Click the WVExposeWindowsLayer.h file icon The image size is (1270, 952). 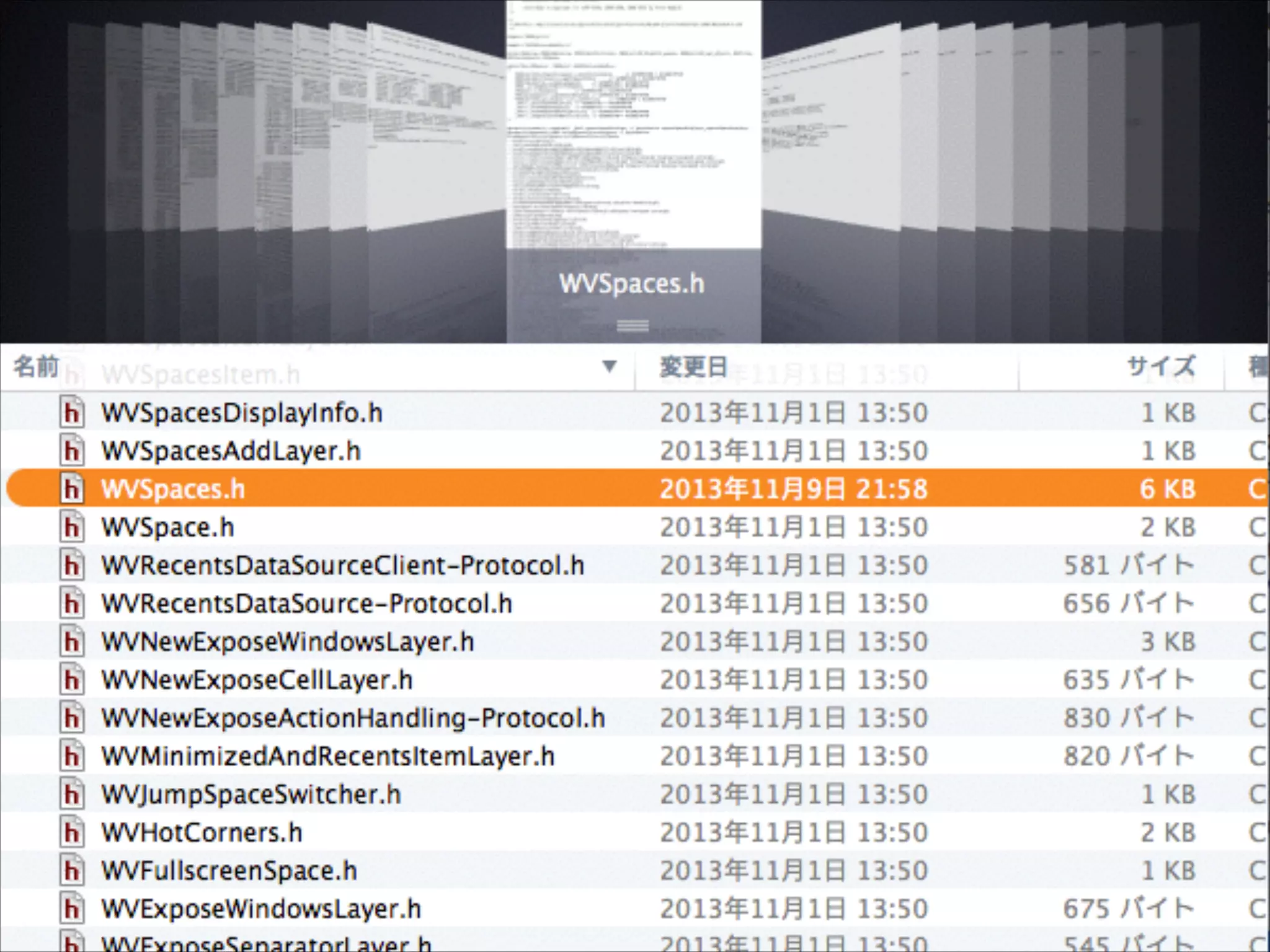(x=72, y=909)
